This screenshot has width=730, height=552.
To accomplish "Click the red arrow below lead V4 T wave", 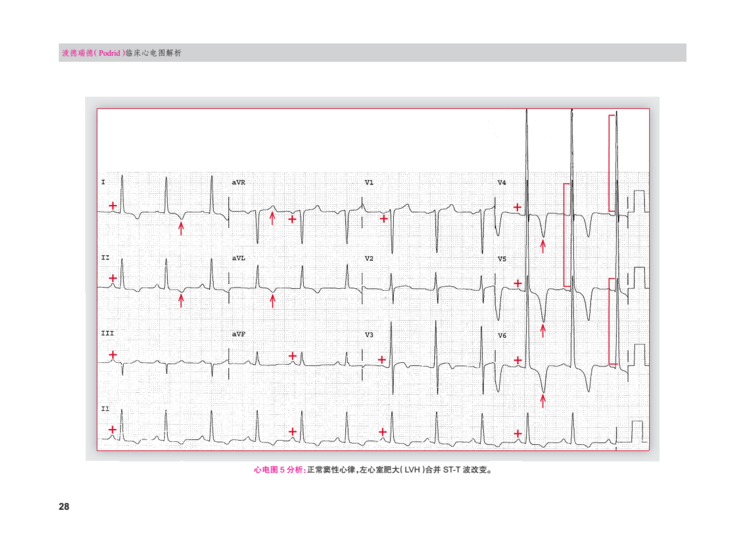I will pyautogui.click(x=543, y=246).
